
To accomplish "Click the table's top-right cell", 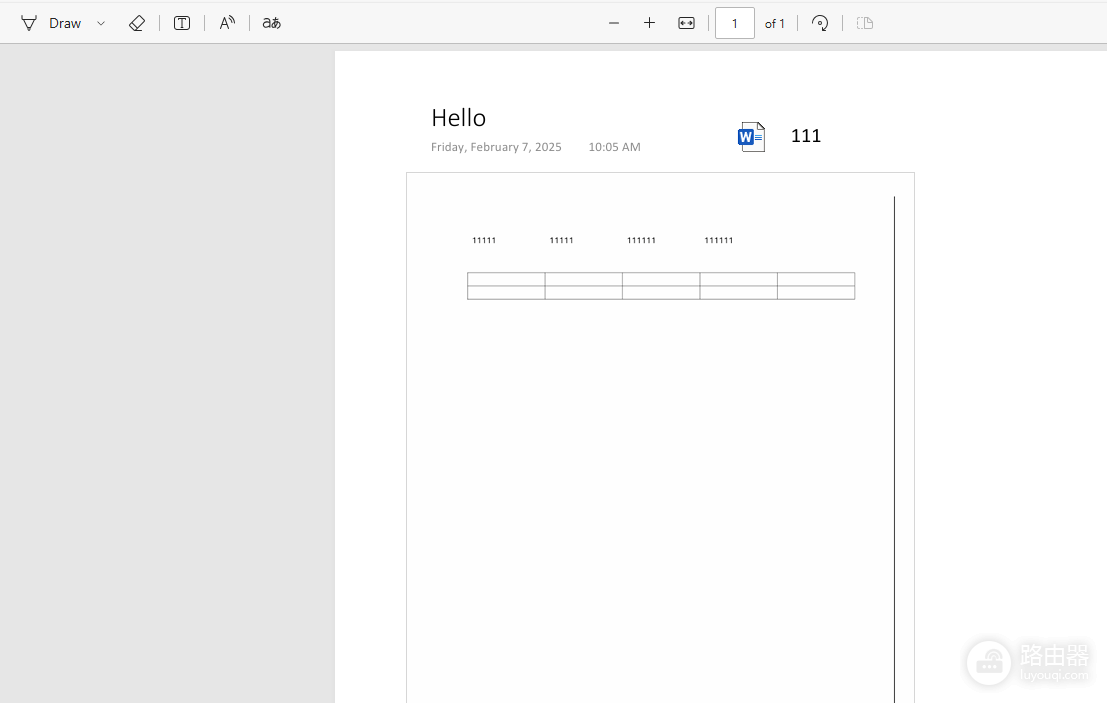I will tap(816, 279).
